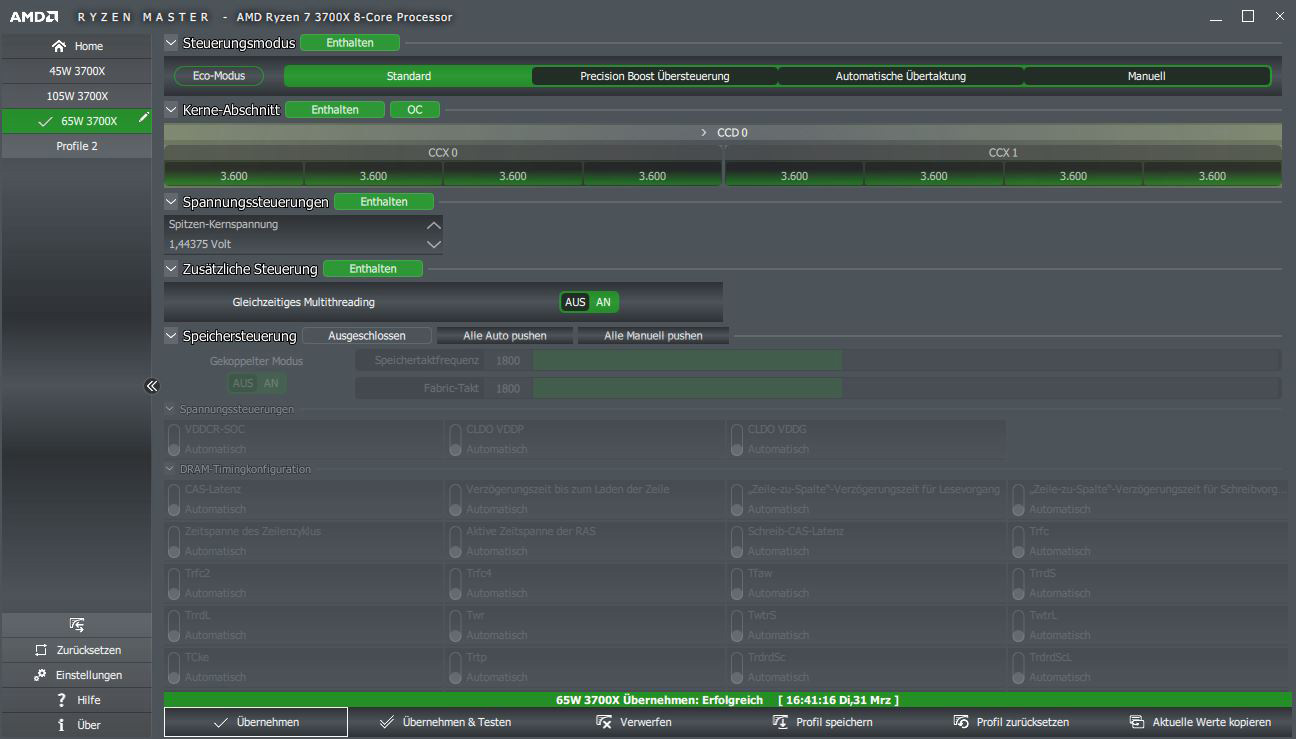Click Übernehmen & Testen icon
The width and height of the screenshot is (1296, 739).
387,722
